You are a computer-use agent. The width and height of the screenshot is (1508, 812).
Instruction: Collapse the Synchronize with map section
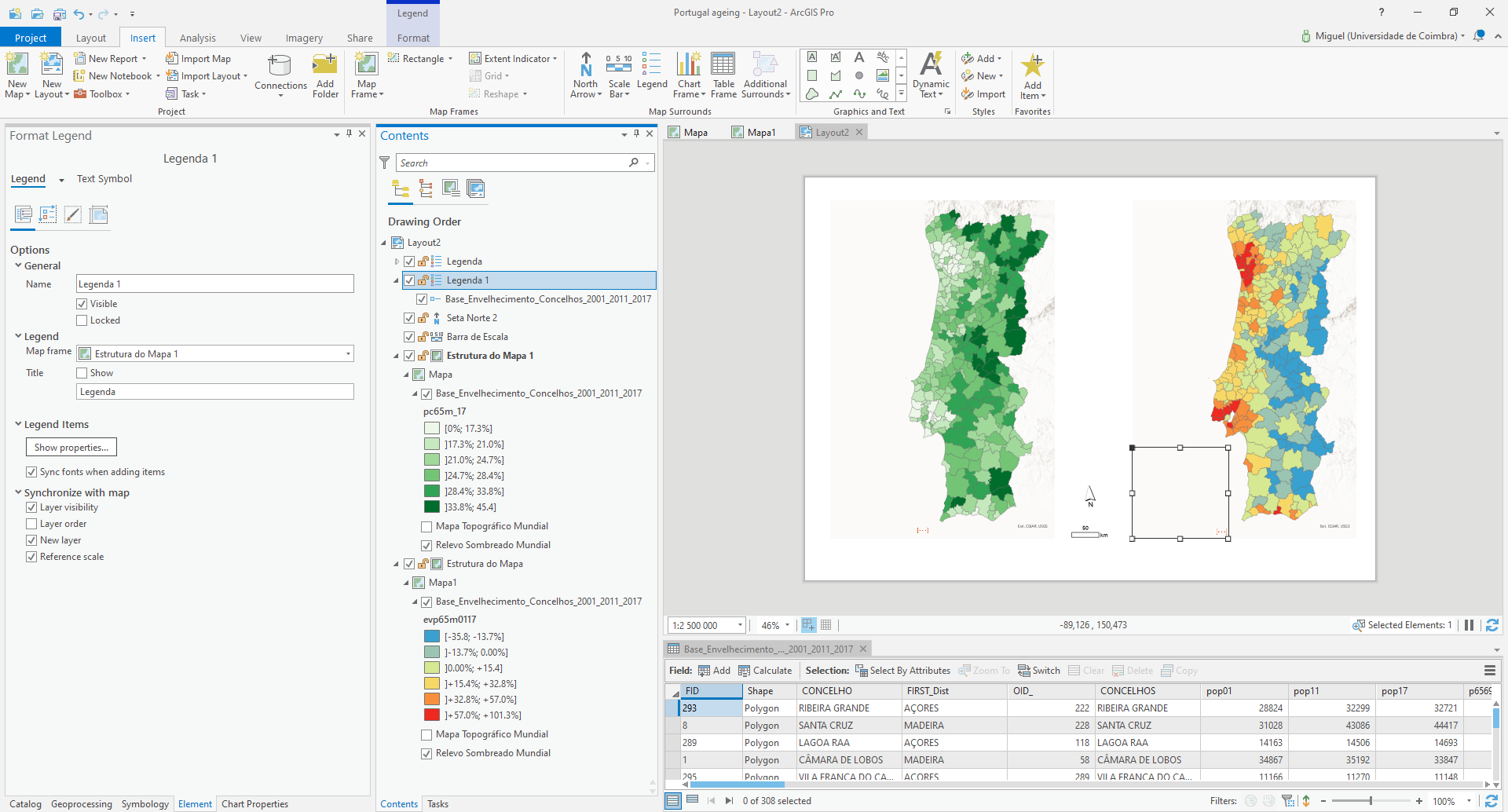pos(18,492)
